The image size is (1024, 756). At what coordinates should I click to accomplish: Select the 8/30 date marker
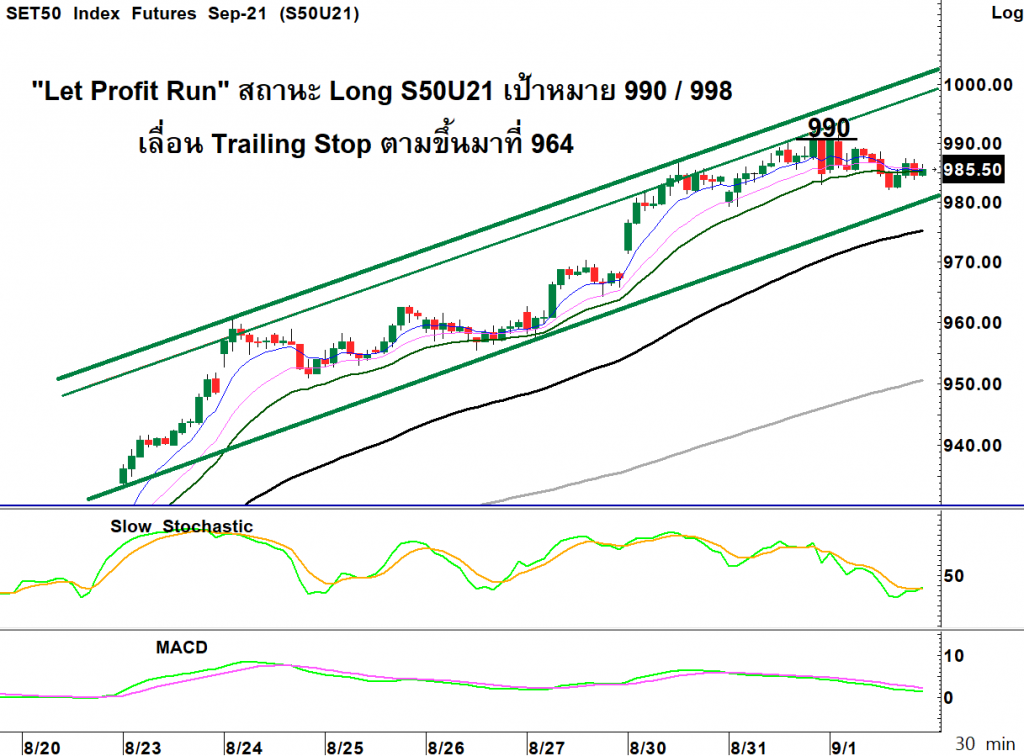647,748
